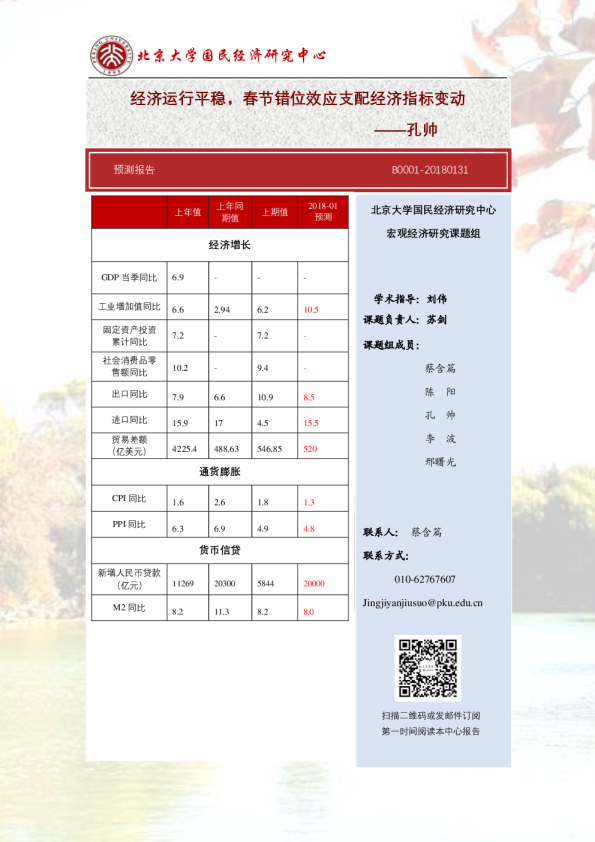The height and width of the screenshot is (842, 595).
Task: Click the value 11.3 in the M2 row
Action: tap(222, 612)
